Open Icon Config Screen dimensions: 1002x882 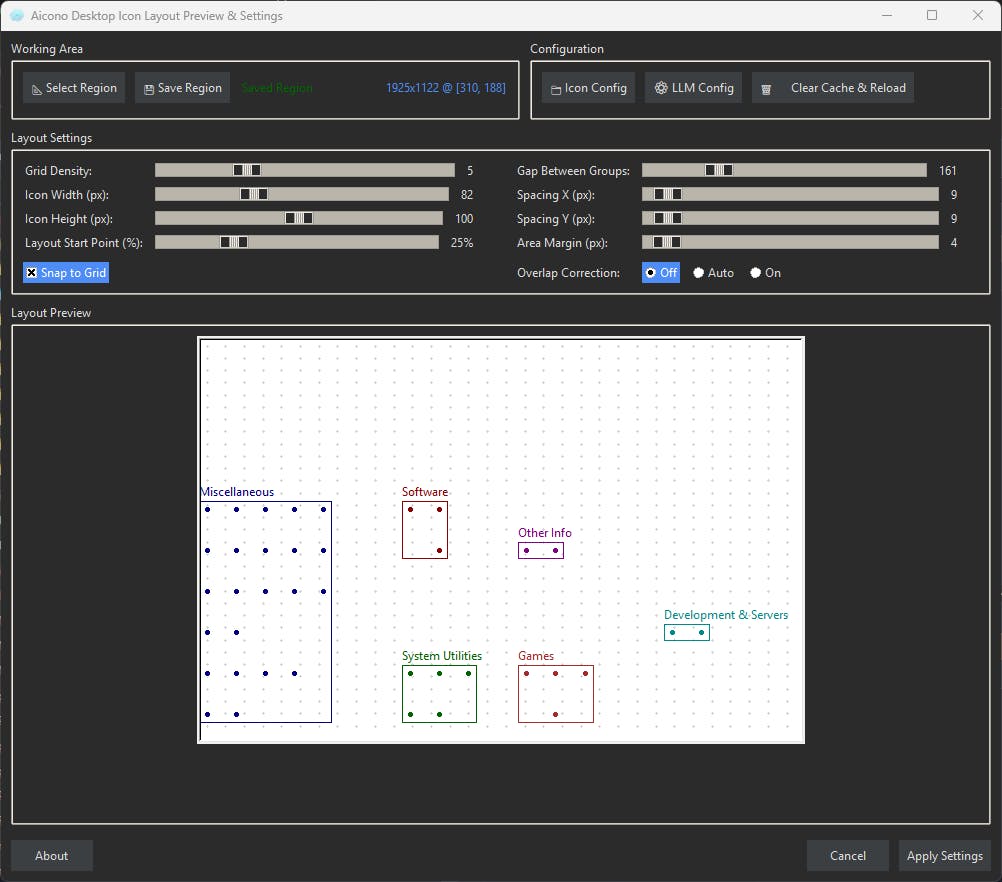point(589,88)
